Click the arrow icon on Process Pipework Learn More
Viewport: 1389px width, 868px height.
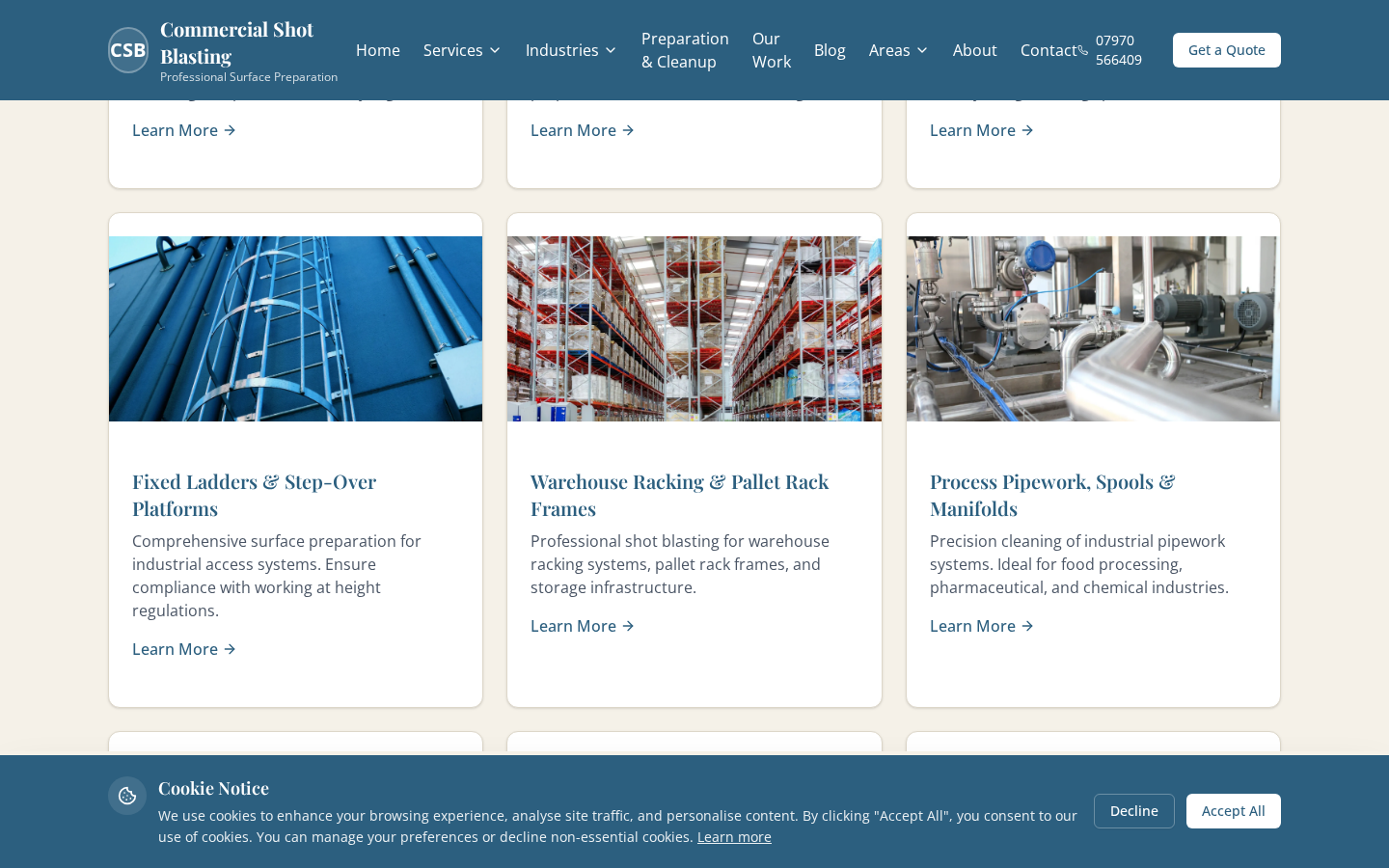[x=1027, y=626]
